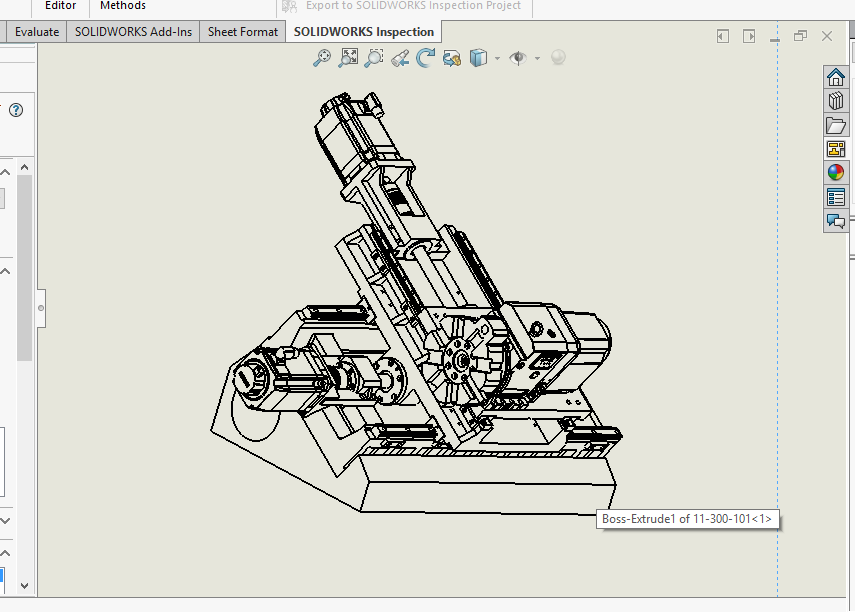Click the Zoom to Fit magnifier icon
This screenshot has height=612, width=855.
click(322, 58)
